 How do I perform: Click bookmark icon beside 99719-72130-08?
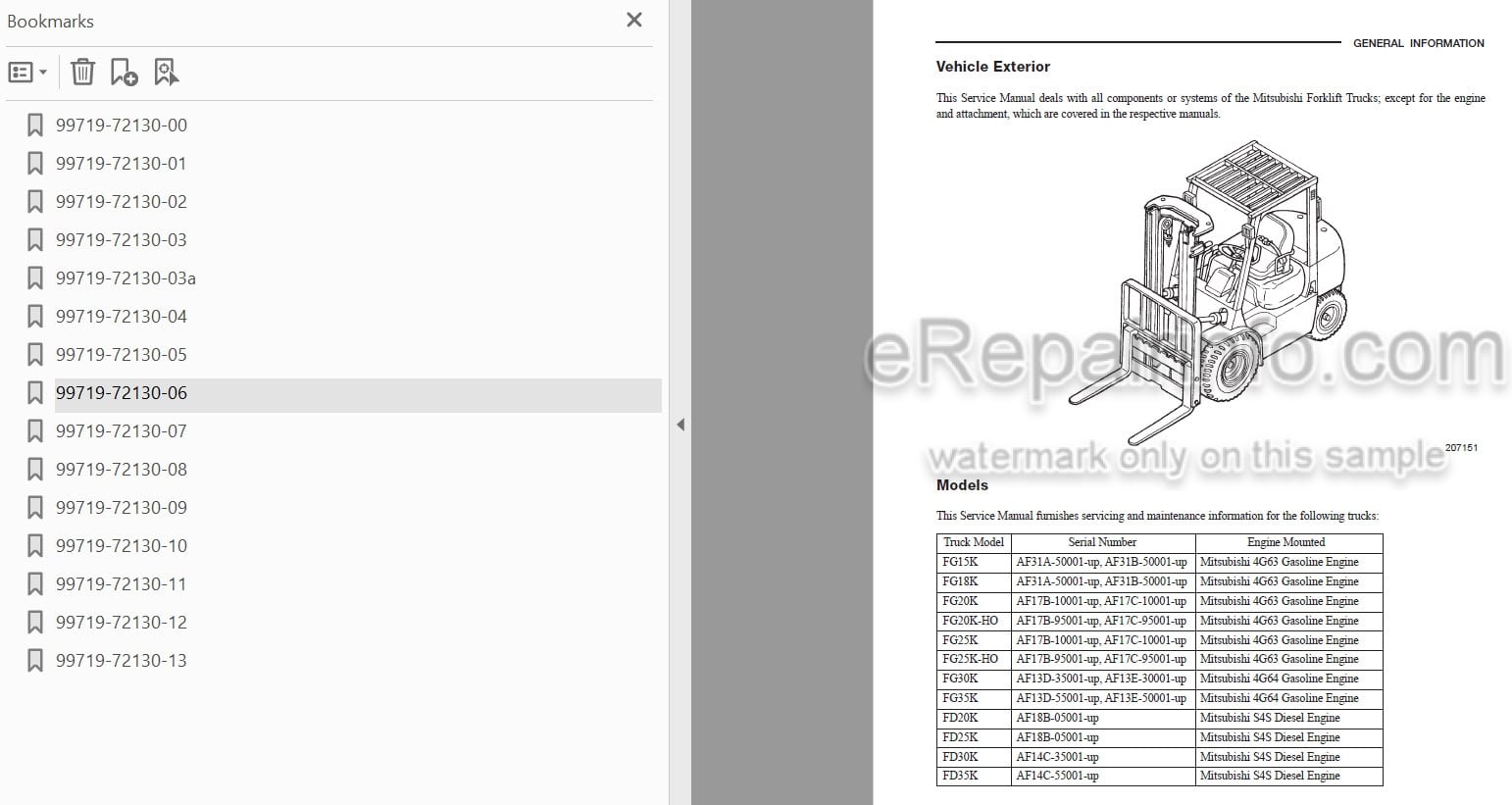coord(35,469)
